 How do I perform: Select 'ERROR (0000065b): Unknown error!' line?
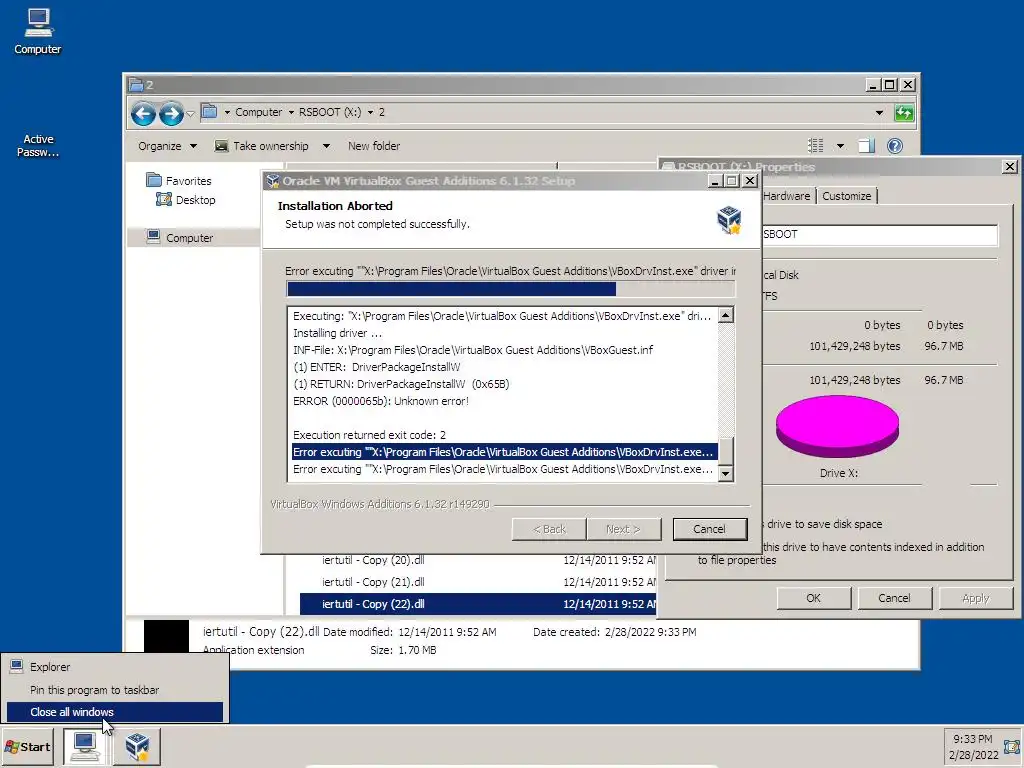coord(381,401)
